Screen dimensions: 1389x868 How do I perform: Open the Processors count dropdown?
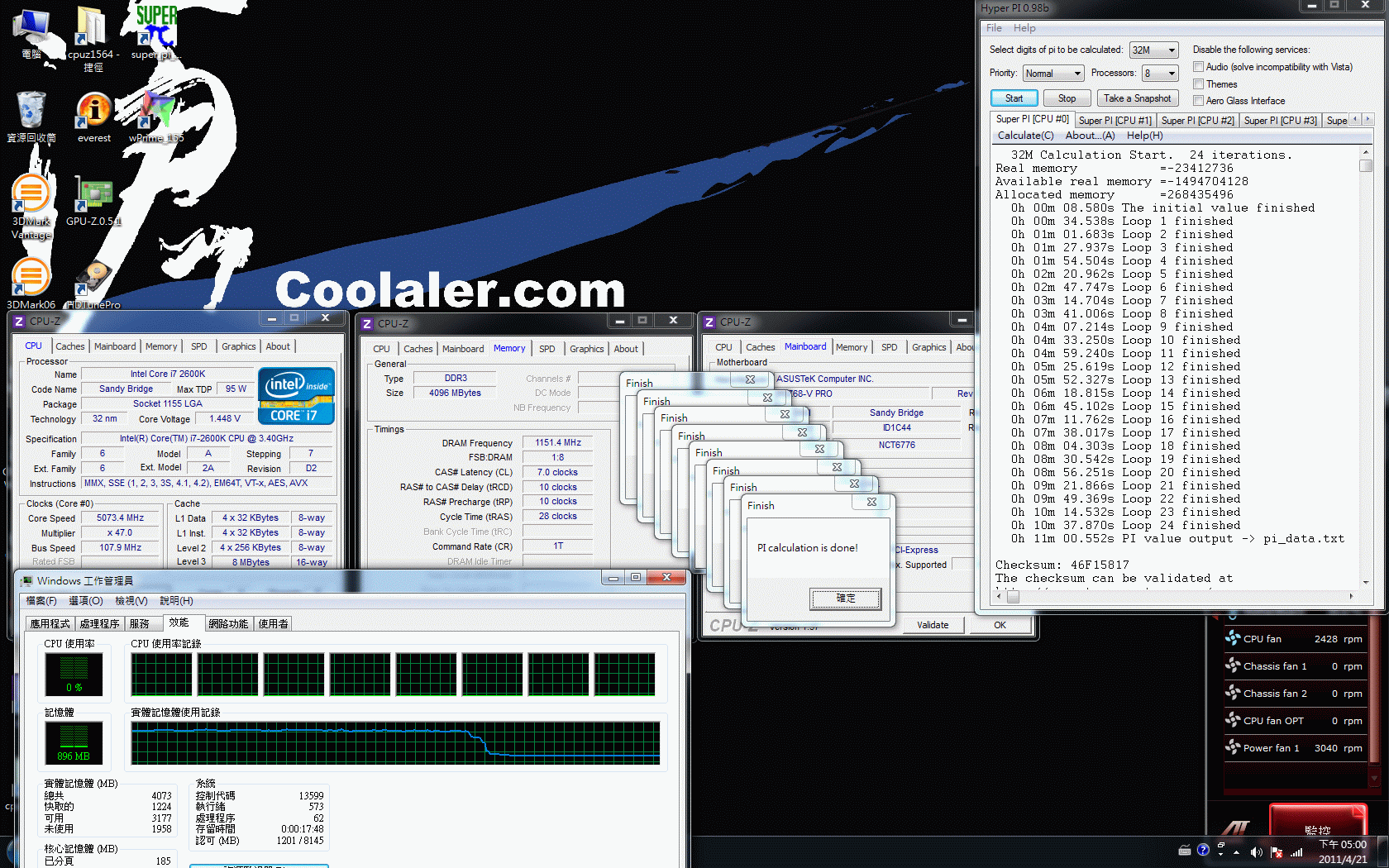tap(1160, 74)
